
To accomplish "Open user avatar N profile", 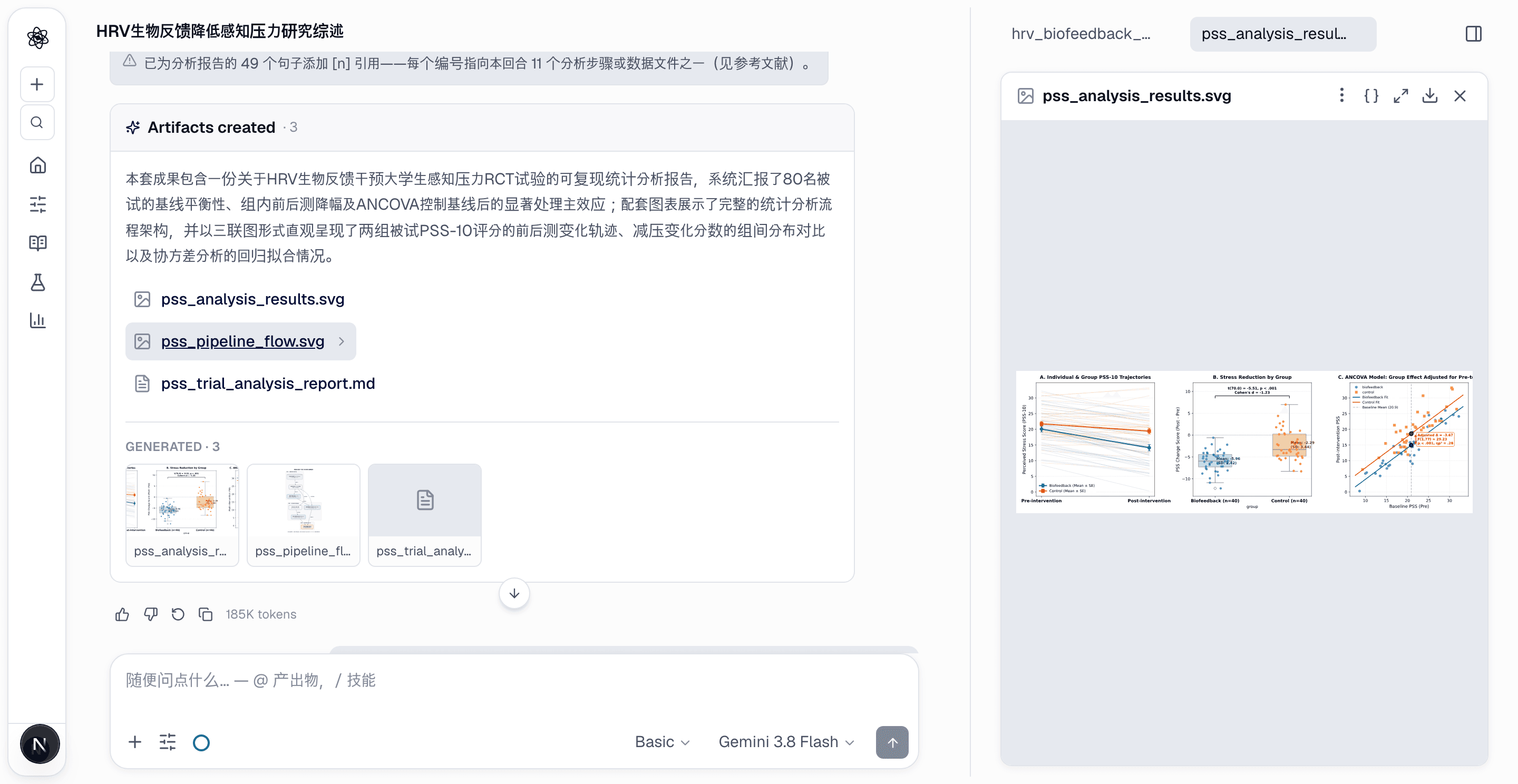I will click(40, 744).
